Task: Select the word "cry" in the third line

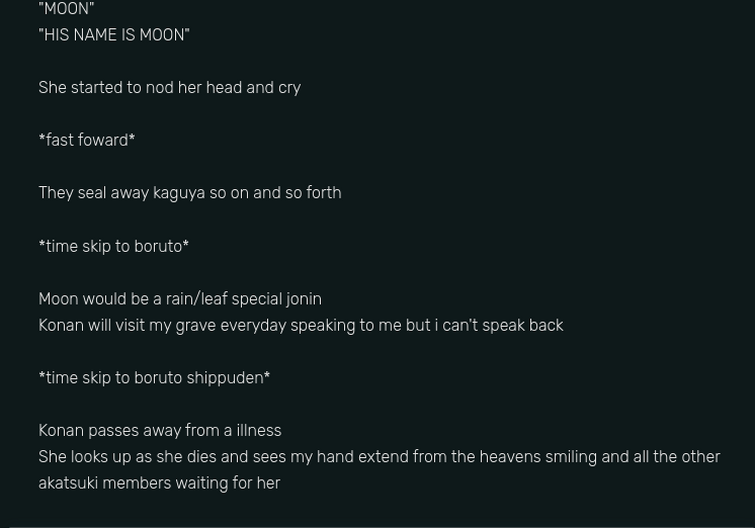Action: pyautogui.click(x=289, y=89)
